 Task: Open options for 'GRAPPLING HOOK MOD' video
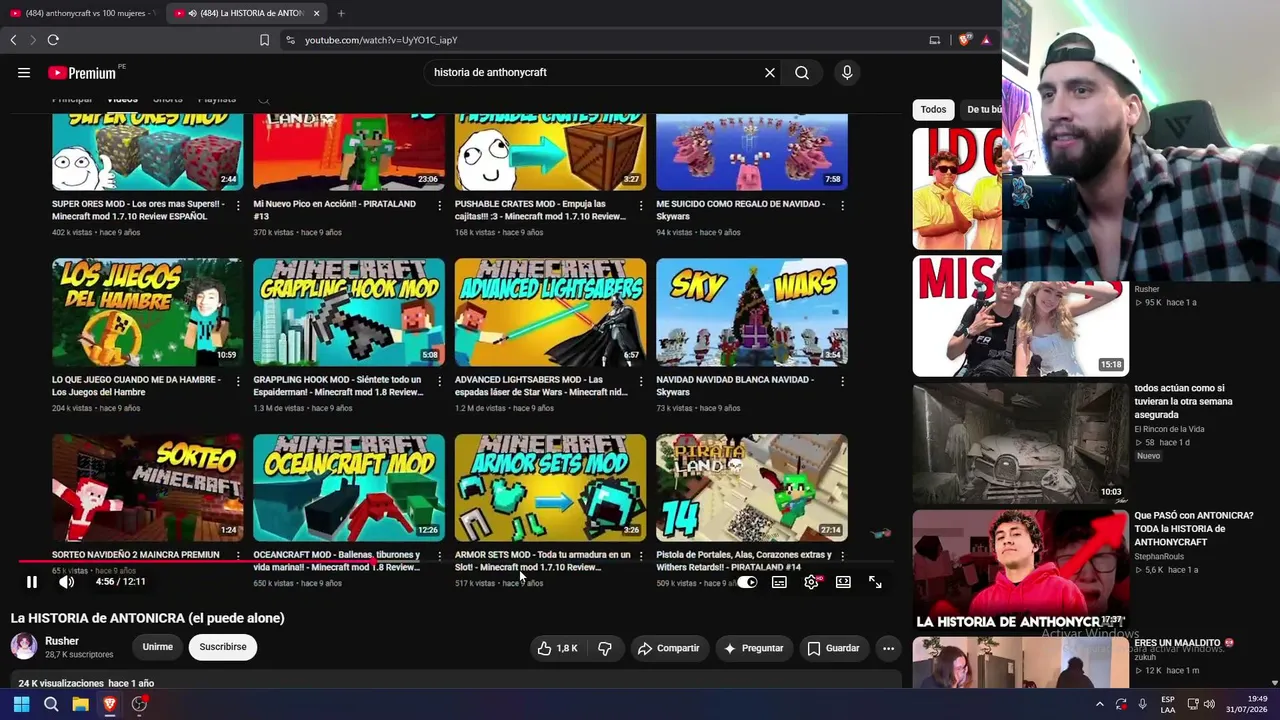[439, 381]
